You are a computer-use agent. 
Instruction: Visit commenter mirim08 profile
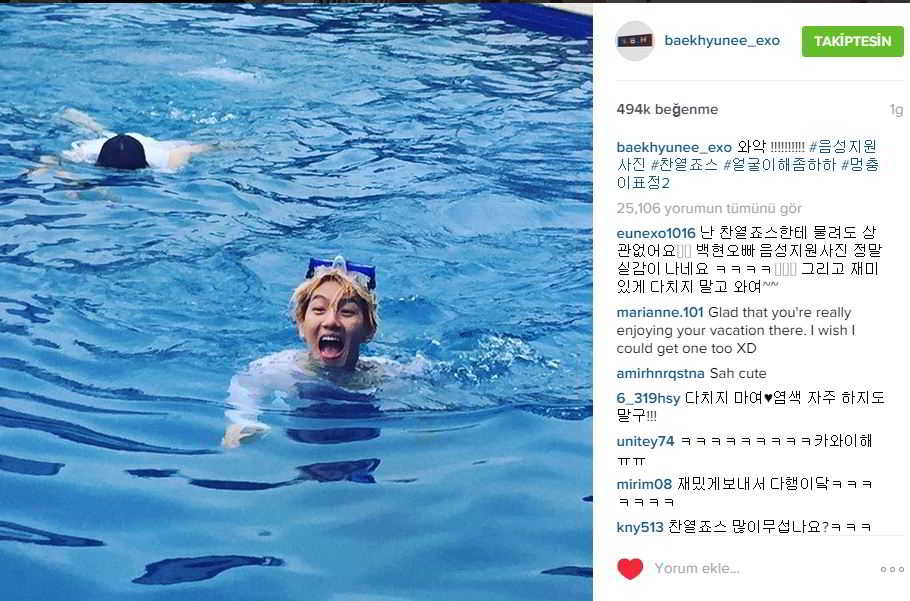(x=644, y=484)
